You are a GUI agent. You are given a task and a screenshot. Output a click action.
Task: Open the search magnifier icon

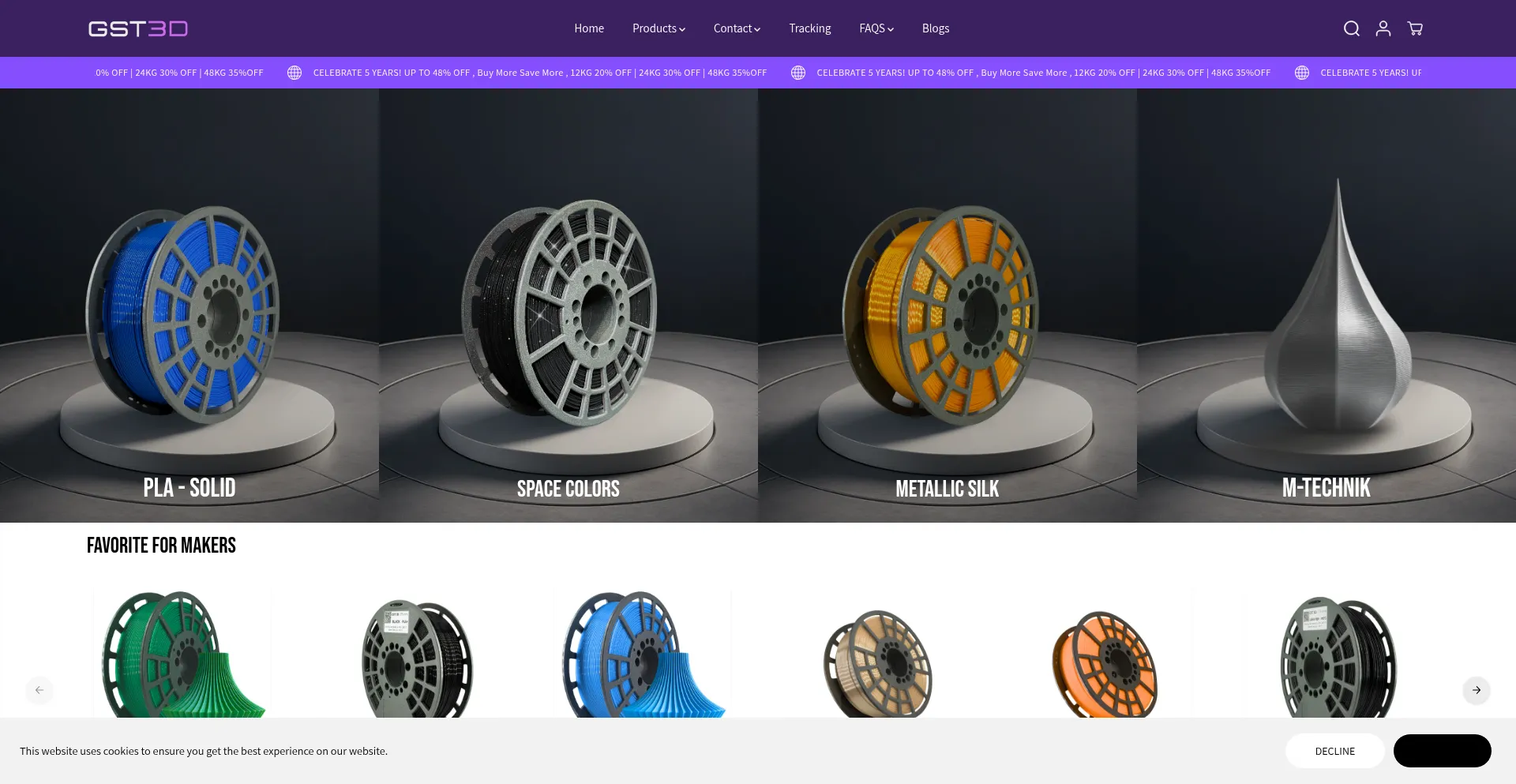click(x=1351, y=28)
